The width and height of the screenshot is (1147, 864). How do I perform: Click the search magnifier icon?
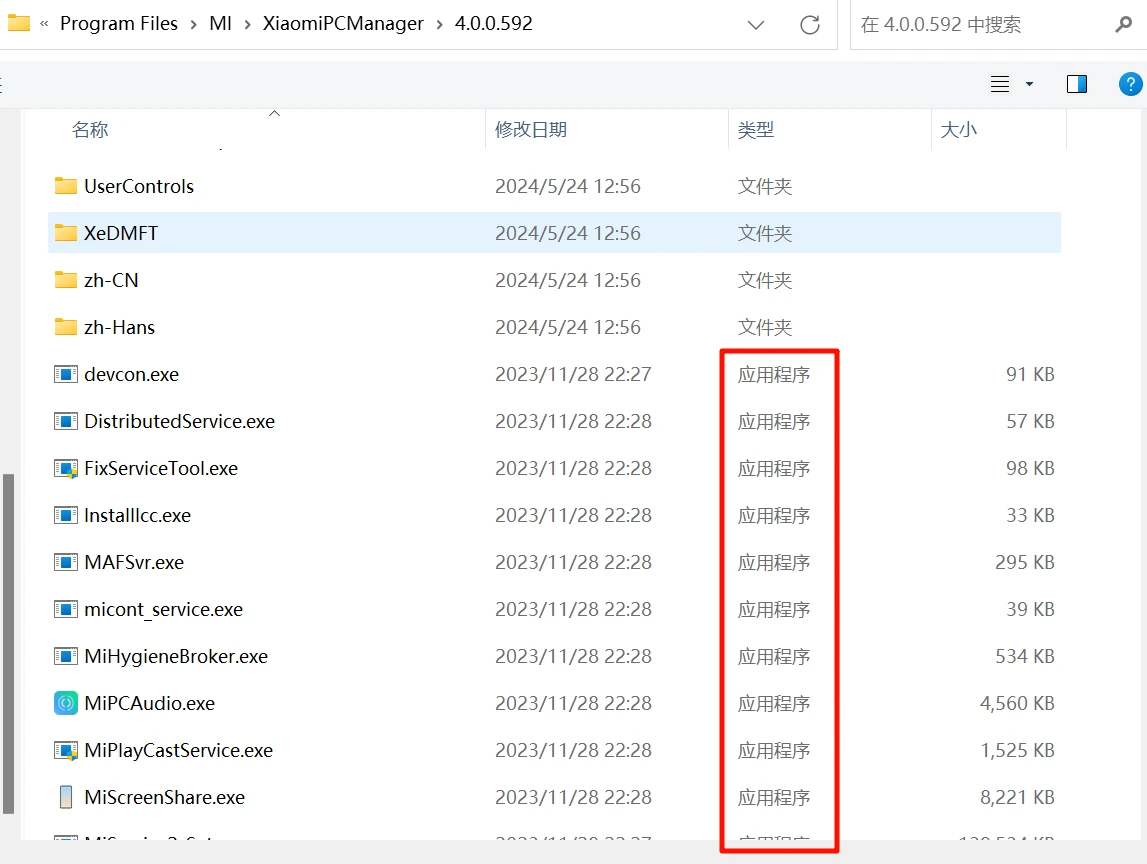[1123, 25]
